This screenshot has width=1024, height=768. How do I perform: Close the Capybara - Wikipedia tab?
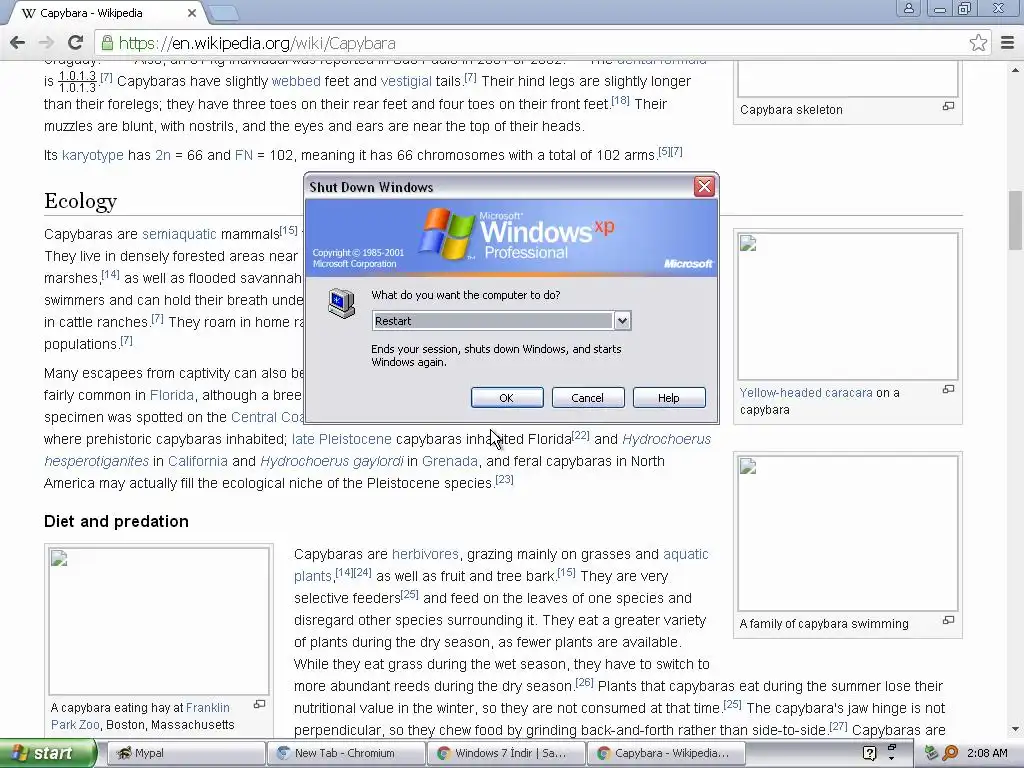(191, 13)
